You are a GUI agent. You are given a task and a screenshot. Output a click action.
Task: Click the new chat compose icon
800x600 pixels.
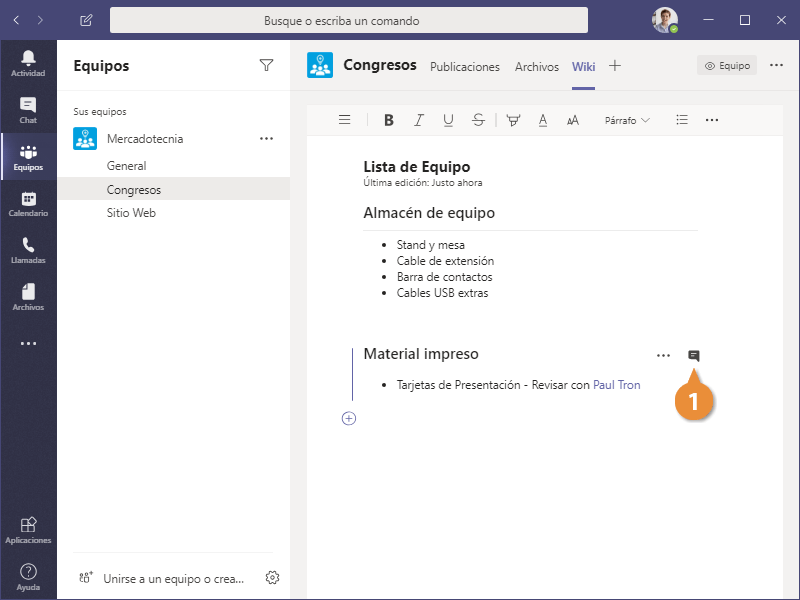coord(86,20)
